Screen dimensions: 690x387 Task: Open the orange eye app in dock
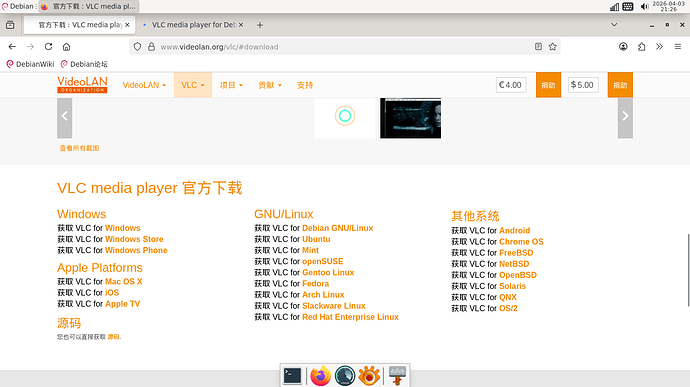coord(369,376)
